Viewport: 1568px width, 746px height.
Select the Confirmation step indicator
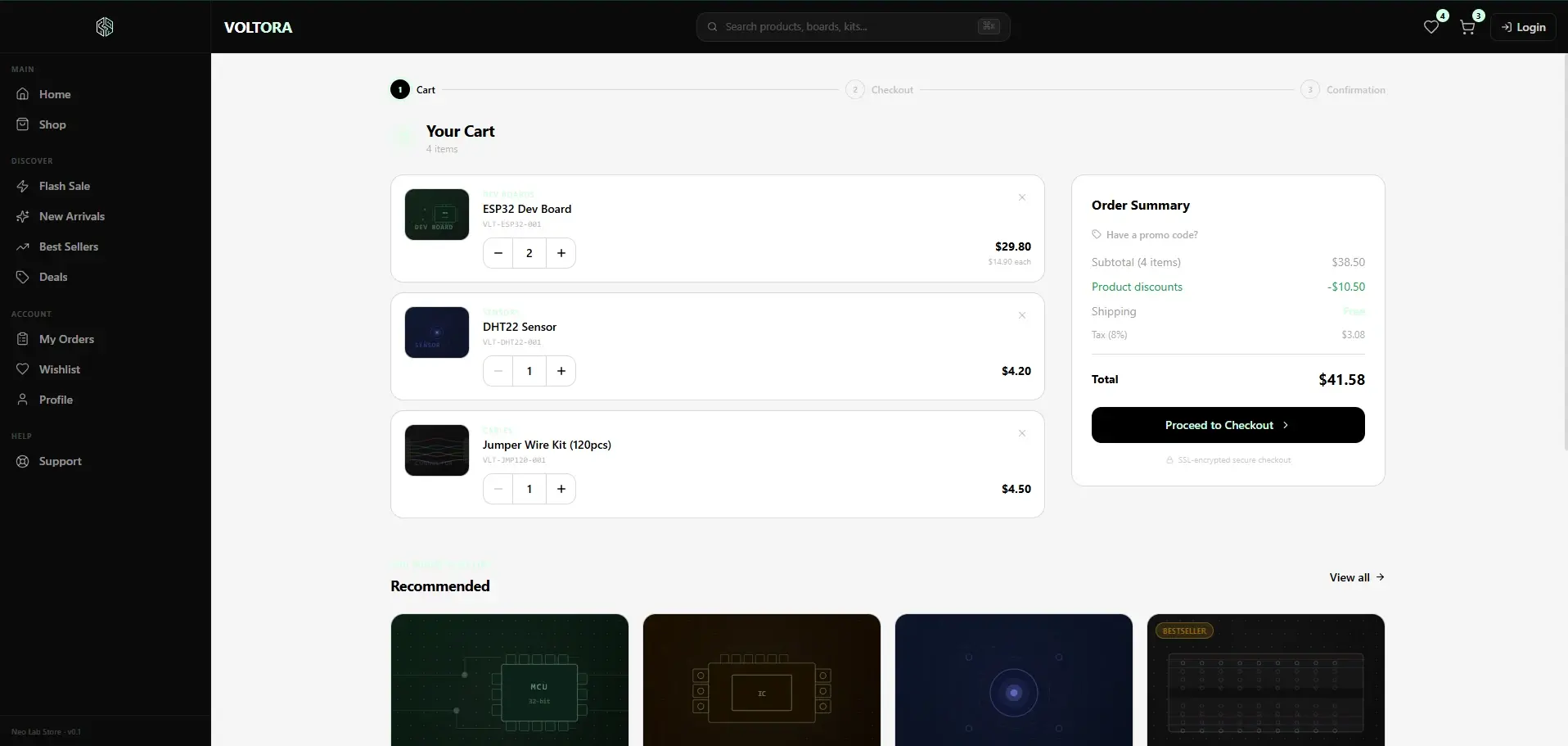pos(1343,89)
